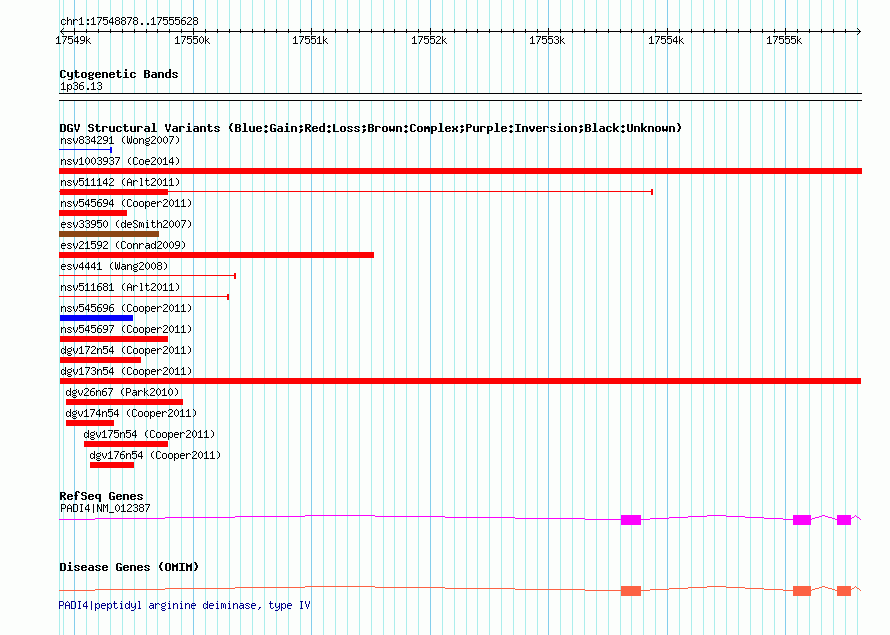
Task: Click the first magenta PADI4 exon block
Action: (x=631, y=520)
